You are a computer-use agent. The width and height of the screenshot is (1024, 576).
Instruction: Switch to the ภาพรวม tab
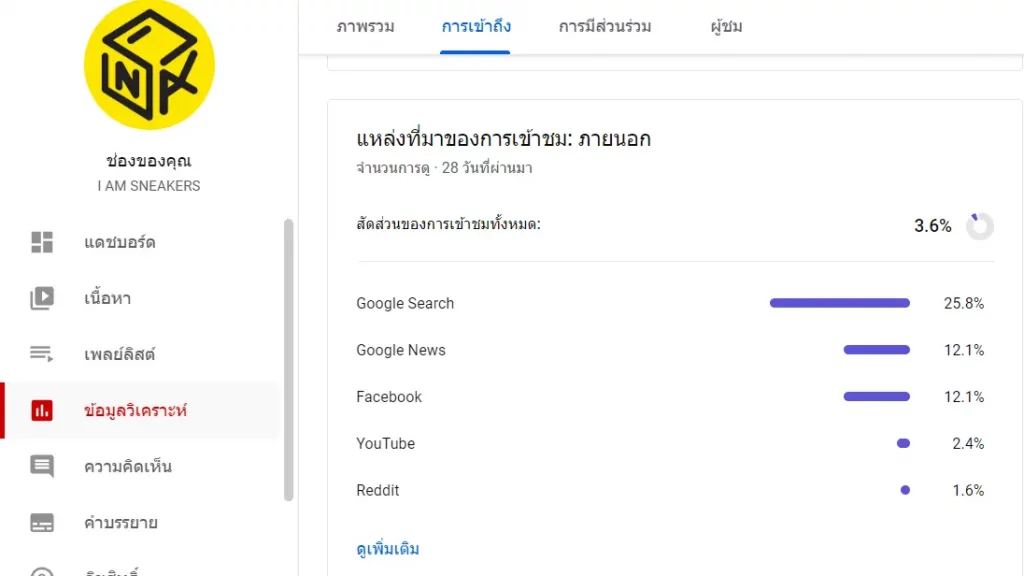click(x=365, y=27)
